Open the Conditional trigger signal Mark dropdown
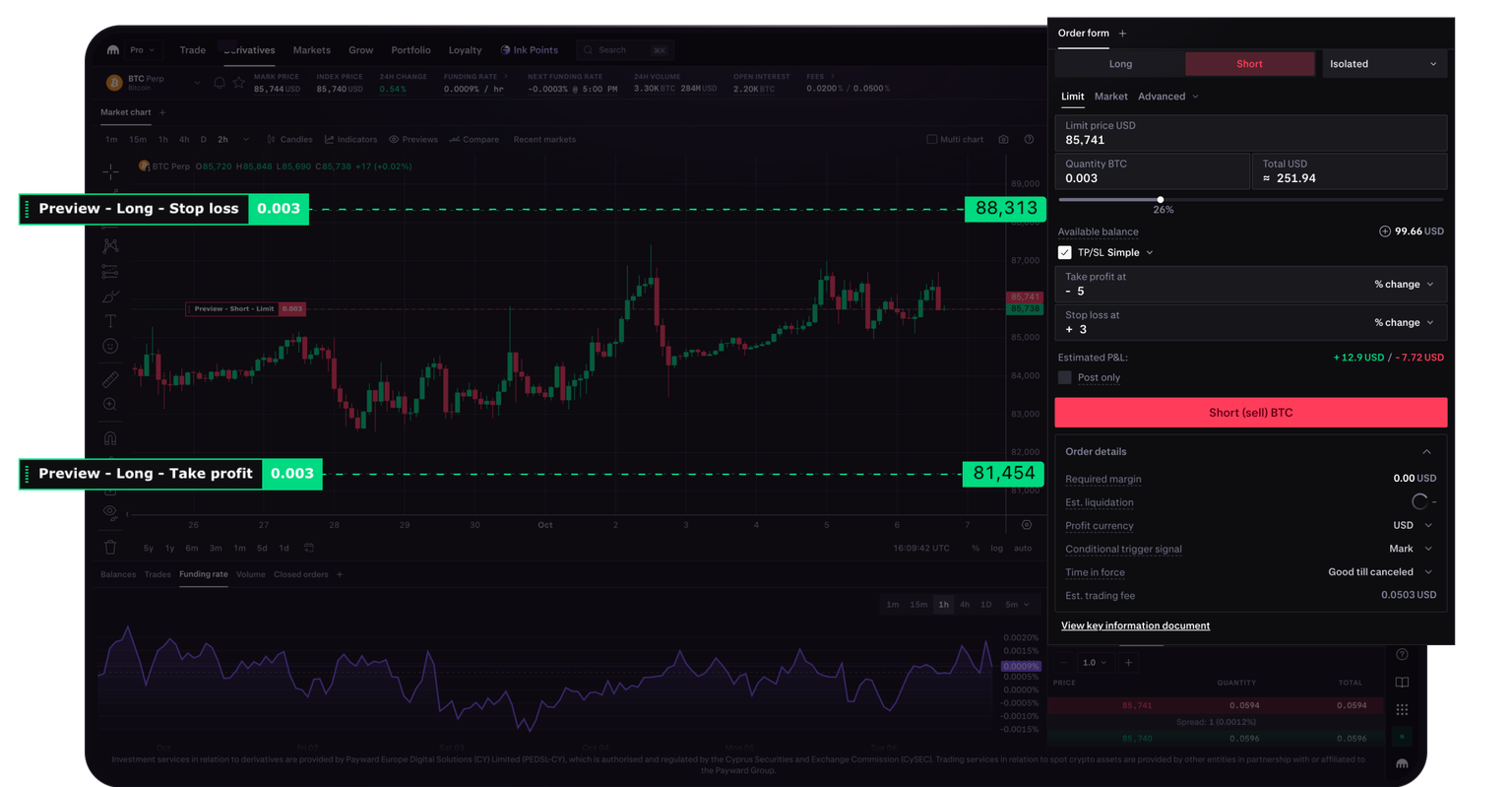1512x787 pixels. click(x=1411, y=550)
